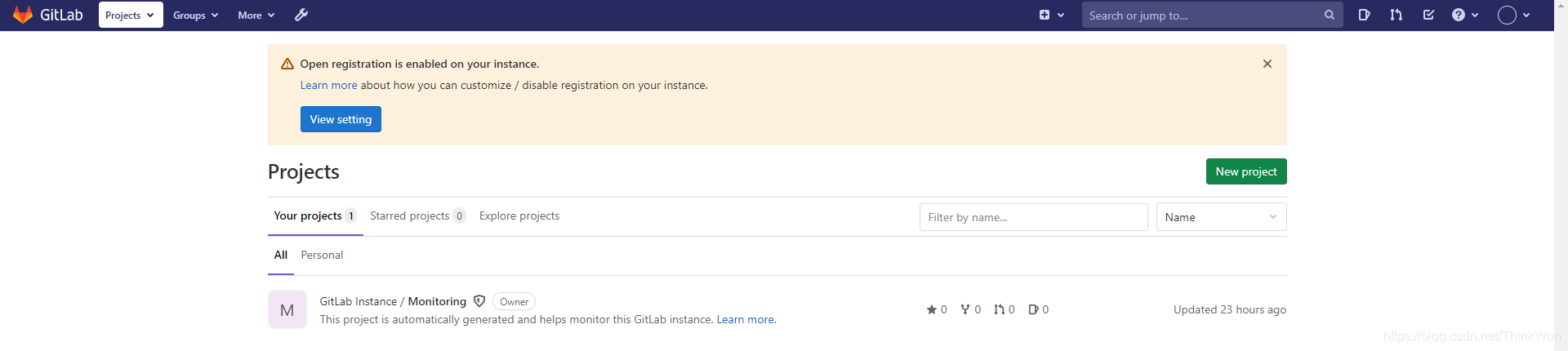Click the search magnifier icon
The height and width of the screenshot is (351, 1568).
coord(1330,15)
